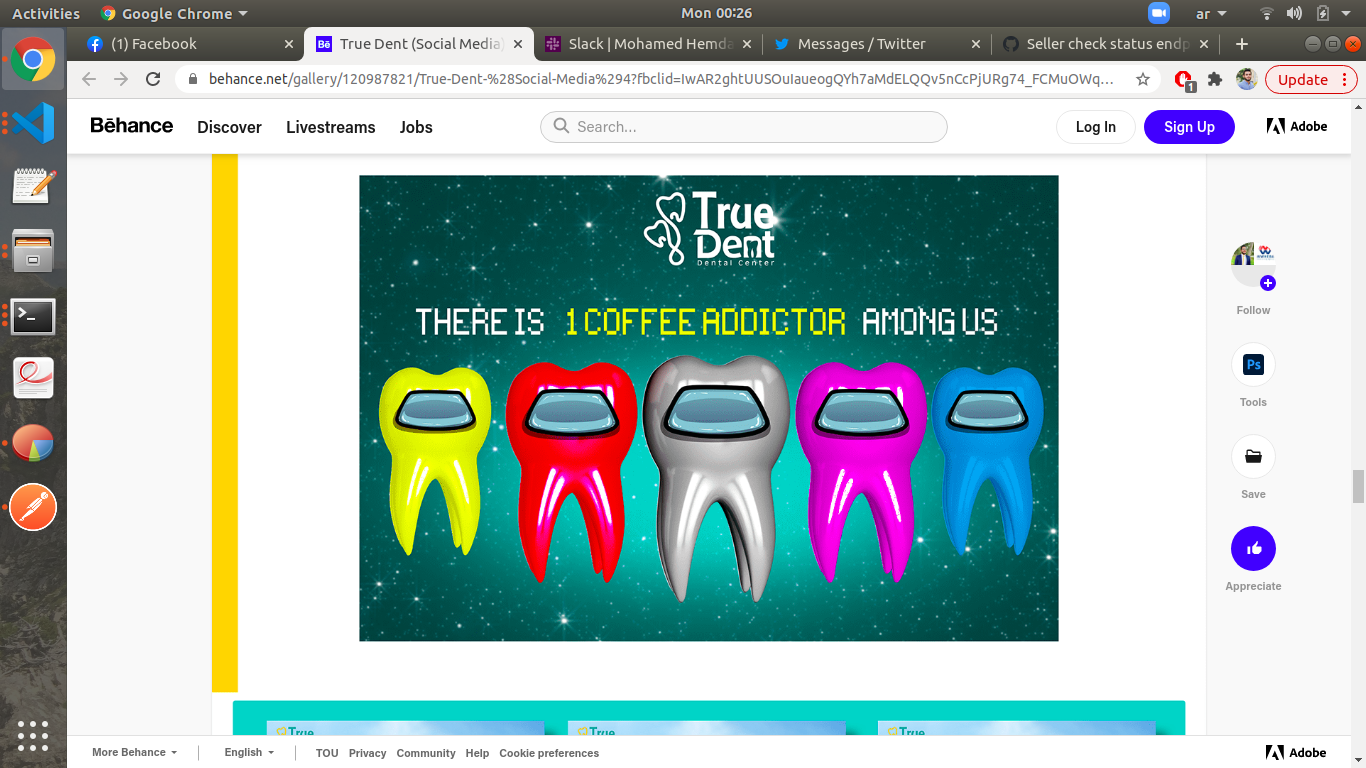Image resolution: width=1366 pixels, height=768 pixels.
Task: Open the TOU footer link
Action: (x=327, y=753)
